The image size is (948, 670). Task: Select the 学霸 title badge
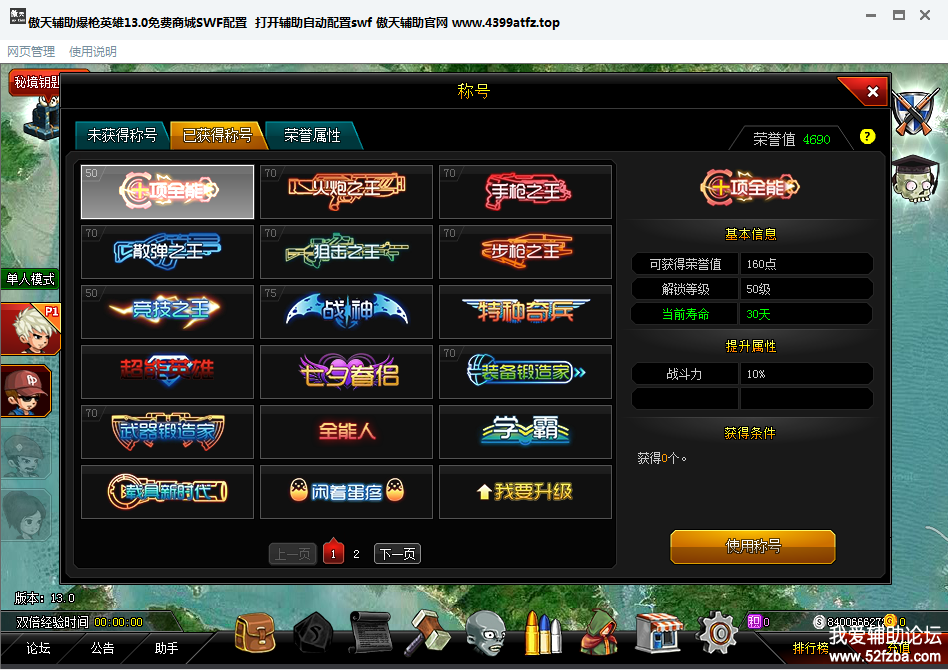pyautogui.click(x=525, y=431)
